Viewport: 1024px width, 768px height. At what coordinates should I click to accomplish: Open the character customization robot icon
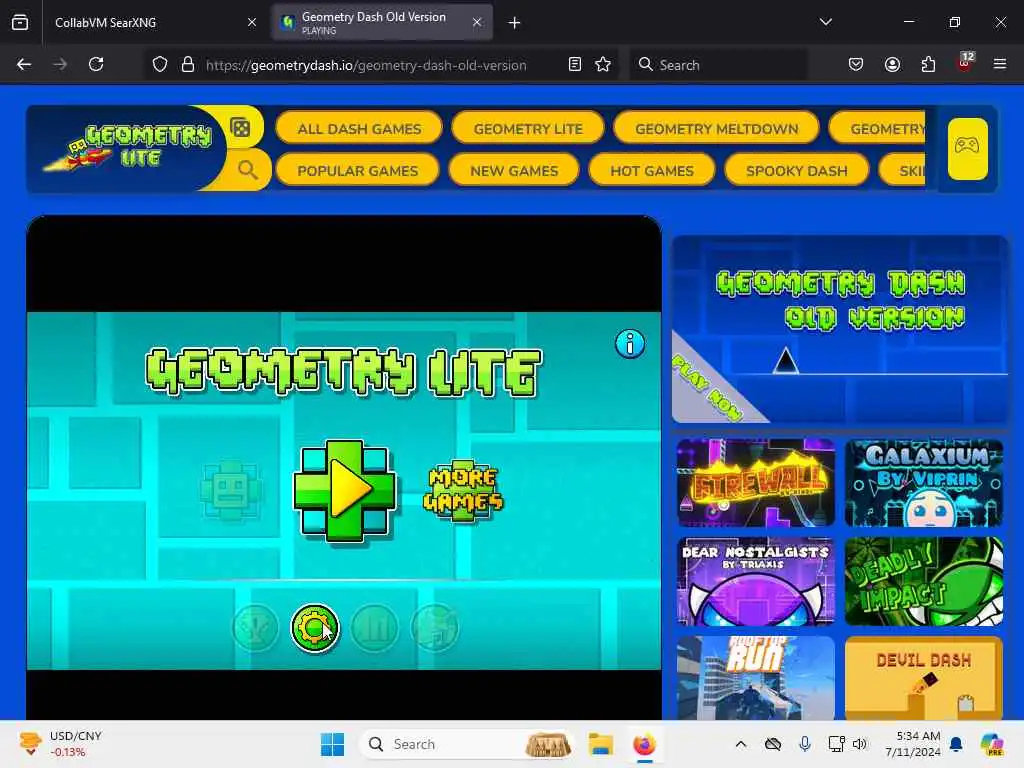[230, 490]
